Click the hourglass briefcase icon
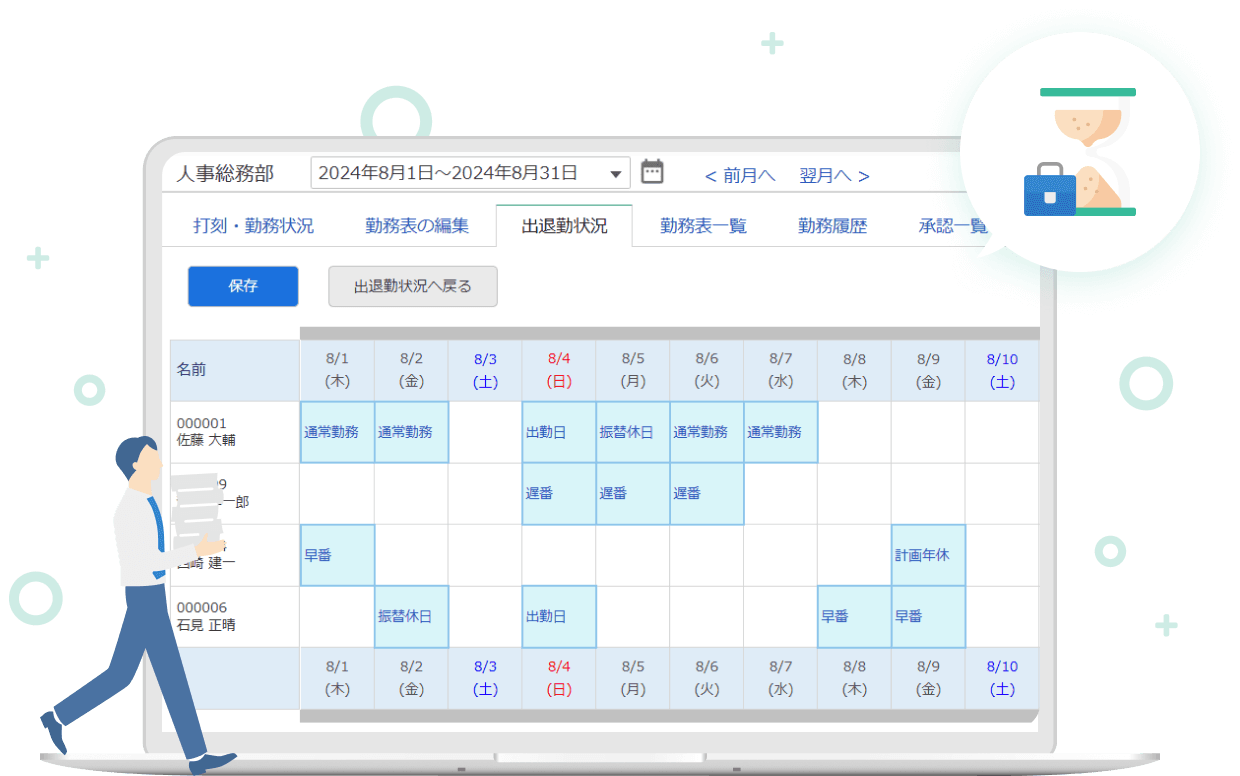The width and height of the screenshot is (1240, 776). coord(1080,152)
